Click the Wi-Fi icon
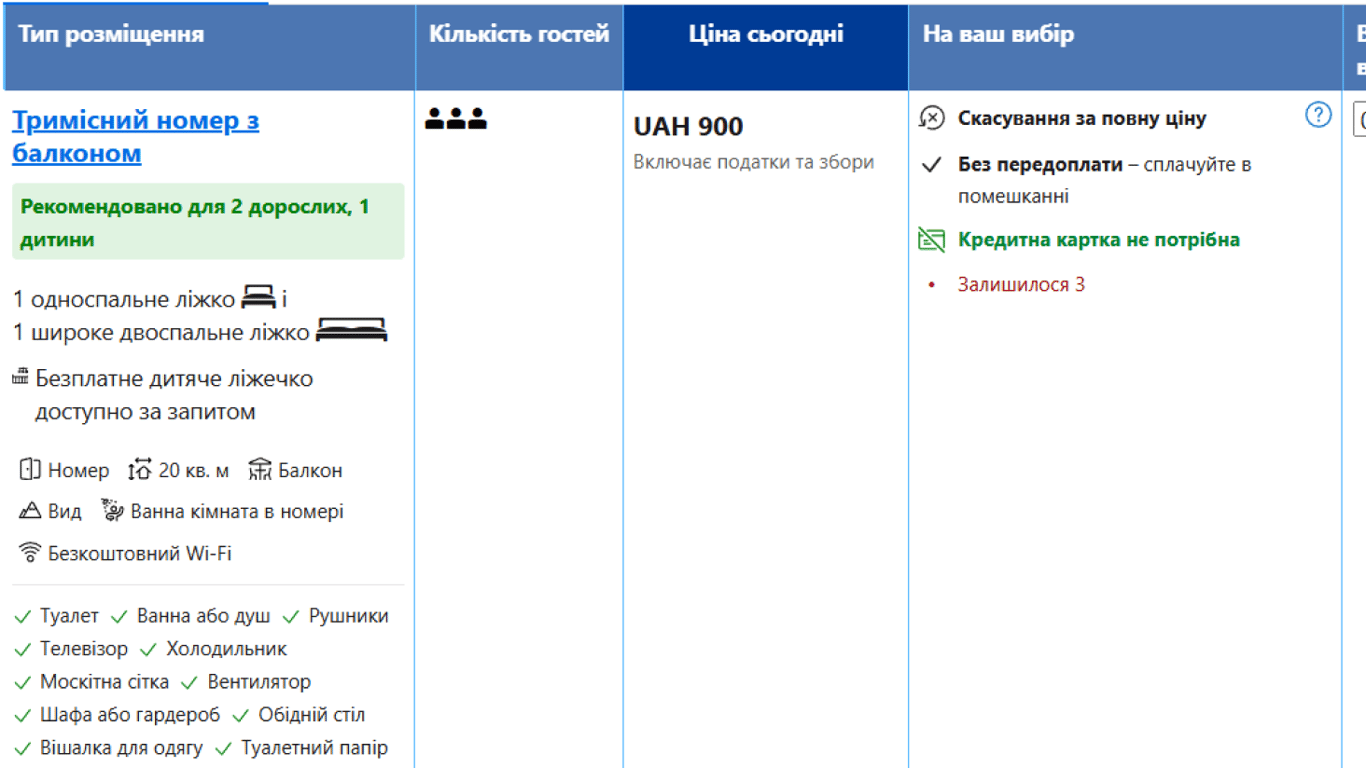 pyautogui.click(x=30, y=552)
